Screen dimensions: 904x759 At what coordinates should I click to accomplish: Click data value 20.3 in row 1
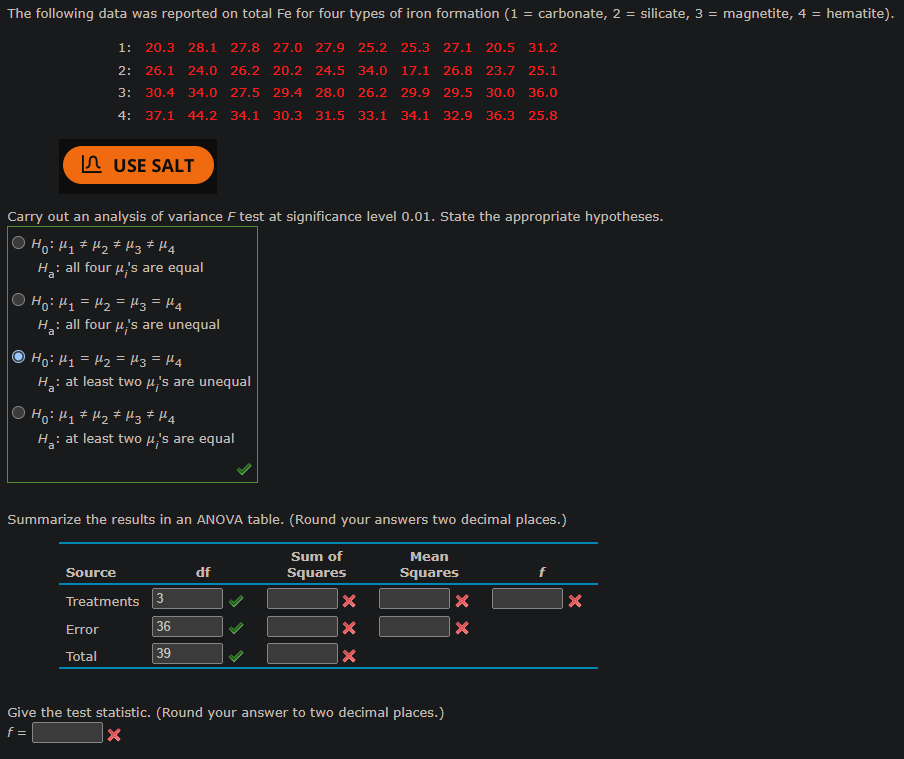click(x=160, y=48)
